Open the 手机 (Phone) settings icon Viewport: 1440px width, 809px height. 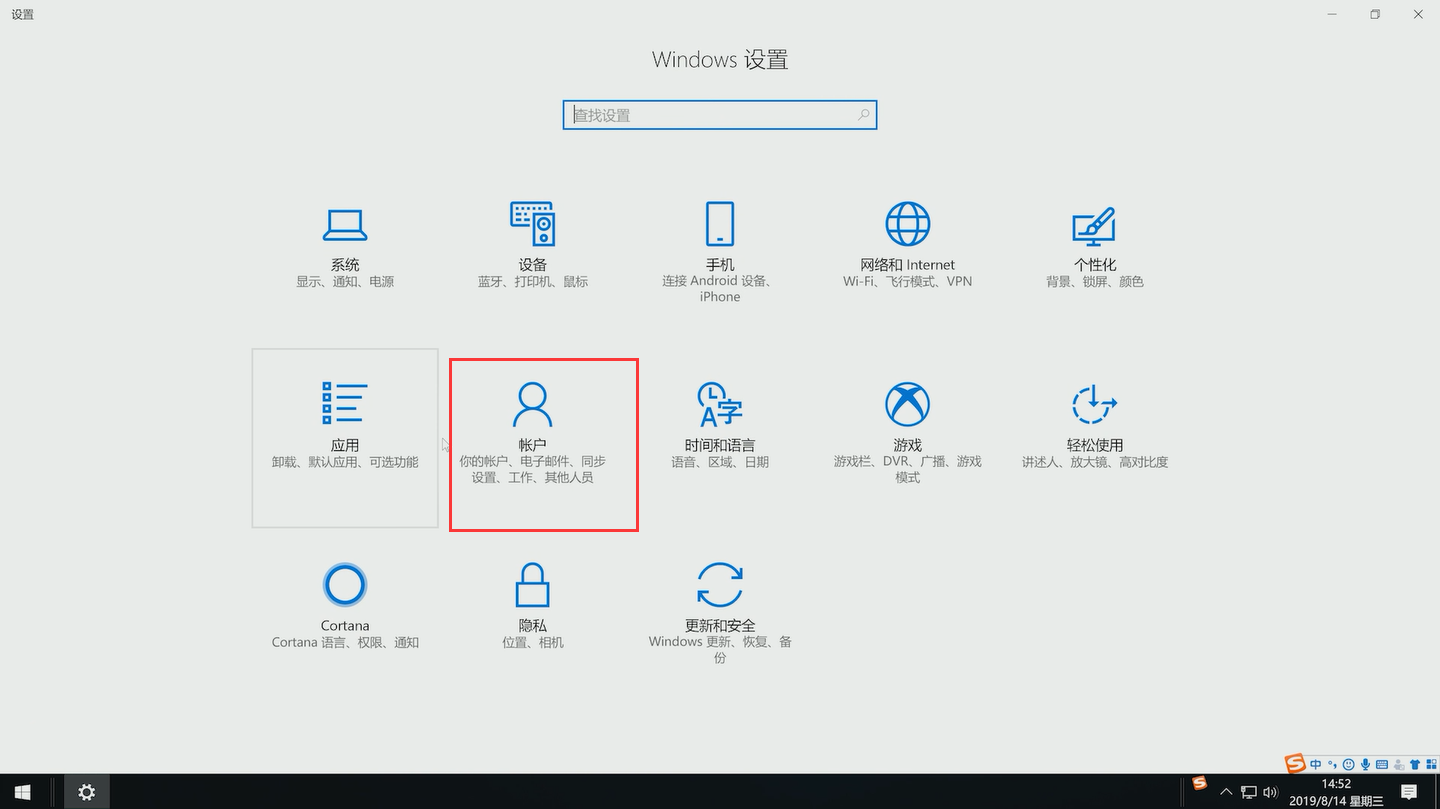(x=720, y=223)
